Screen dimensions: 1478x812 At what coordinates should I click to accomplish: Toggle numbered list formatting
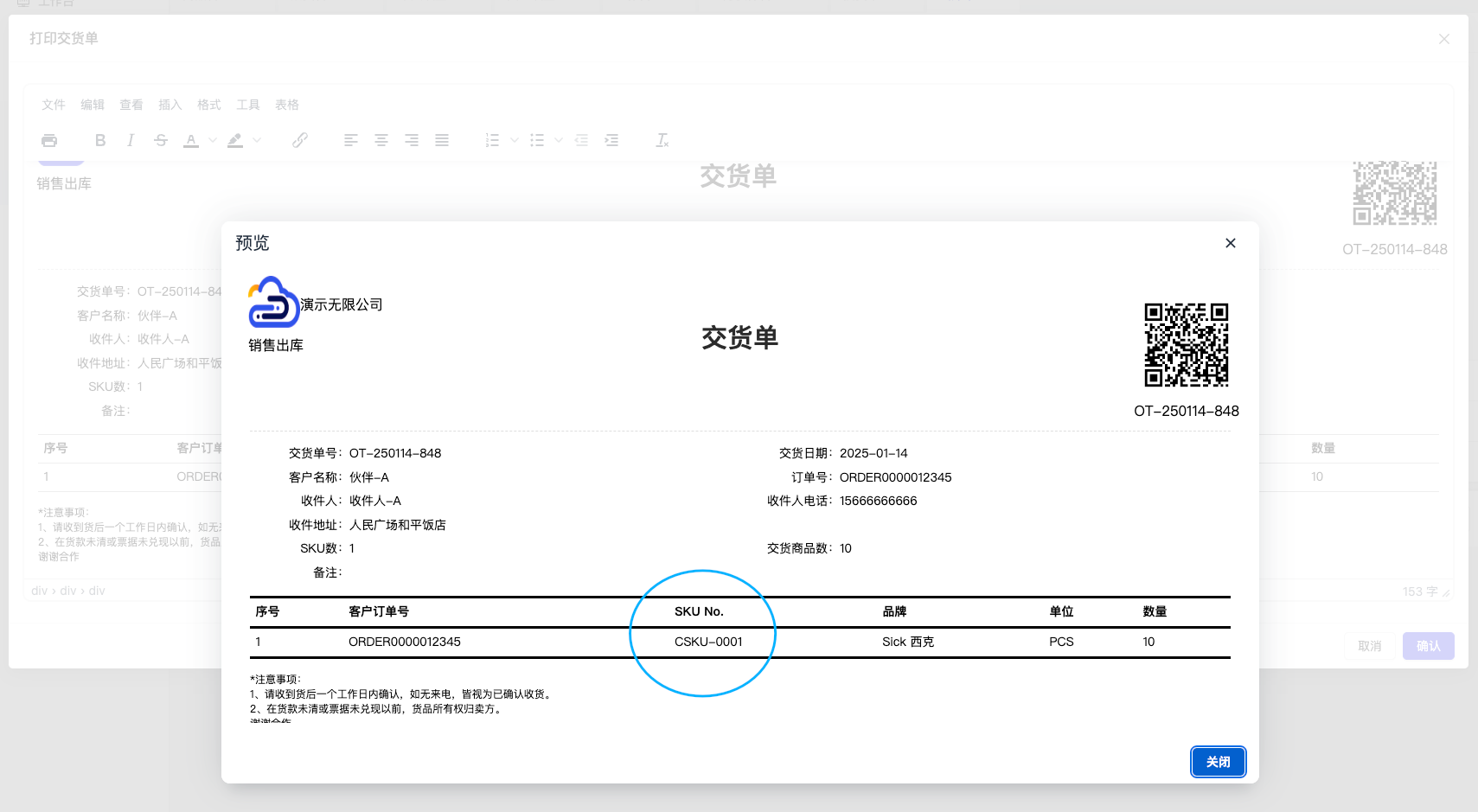tap(492, 140)
